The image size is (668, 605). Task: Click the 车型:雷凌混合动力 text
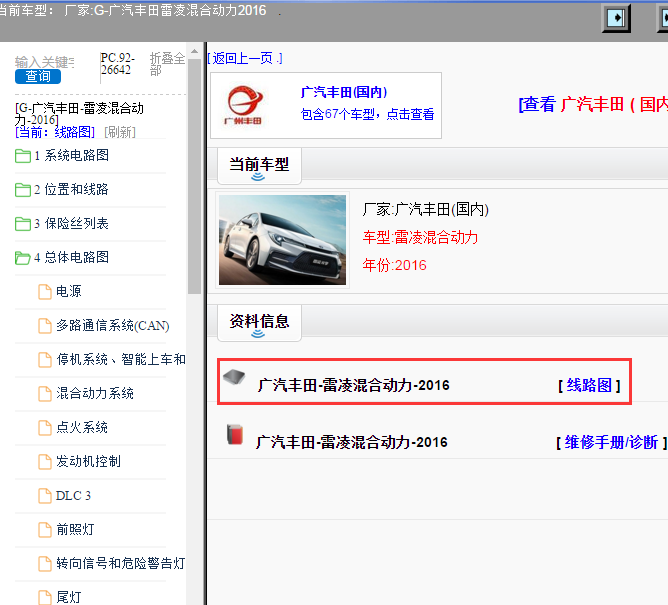(420, 237)
